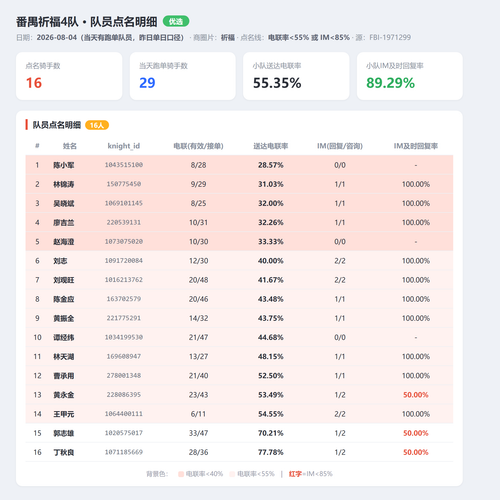Click the 20/46 call count cell
The width and height of the screenshot is (500, 500).
pos(198,299)
